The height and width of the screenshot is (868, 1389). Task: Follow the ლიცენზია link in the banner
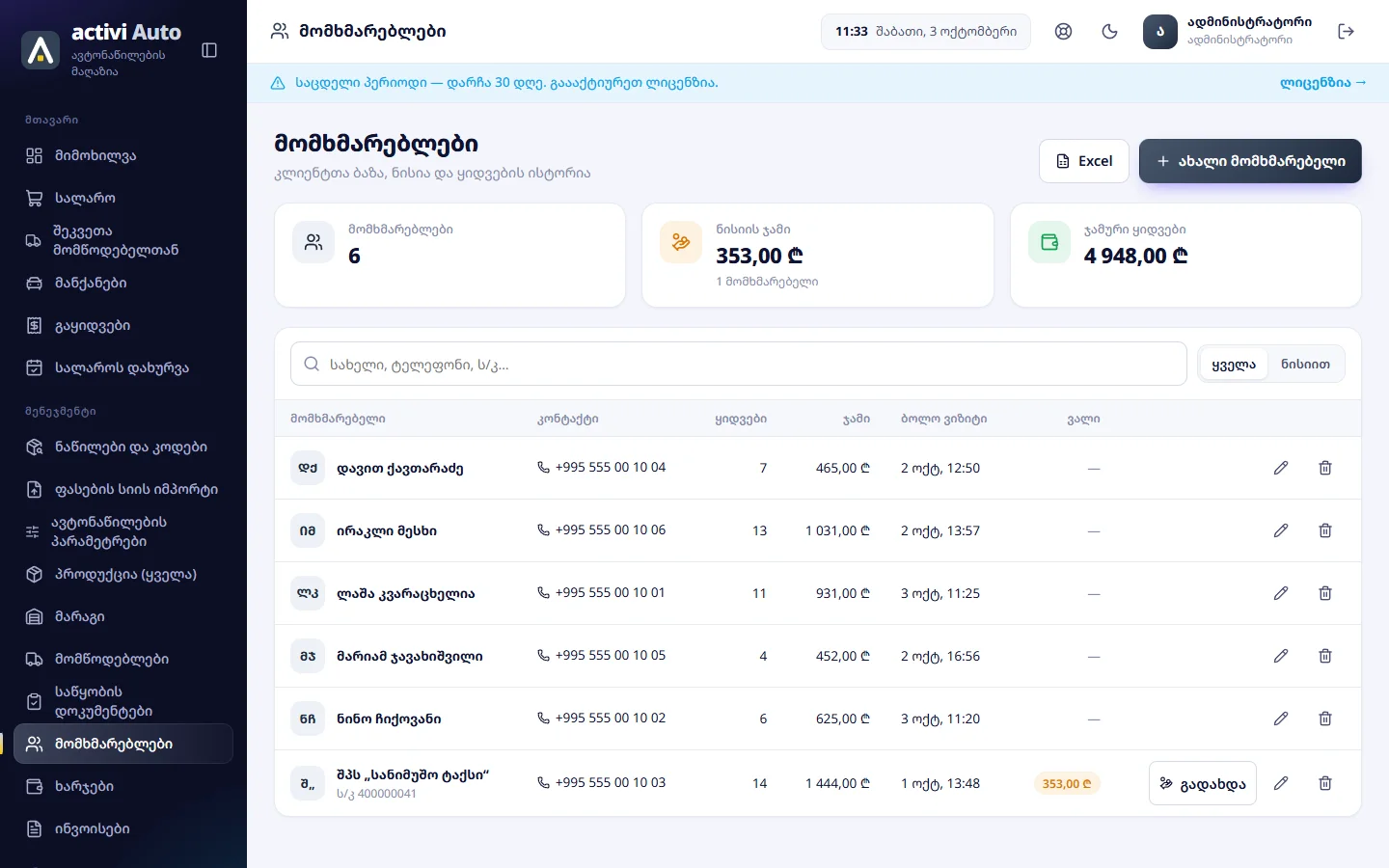click(x=1322, y=83)
